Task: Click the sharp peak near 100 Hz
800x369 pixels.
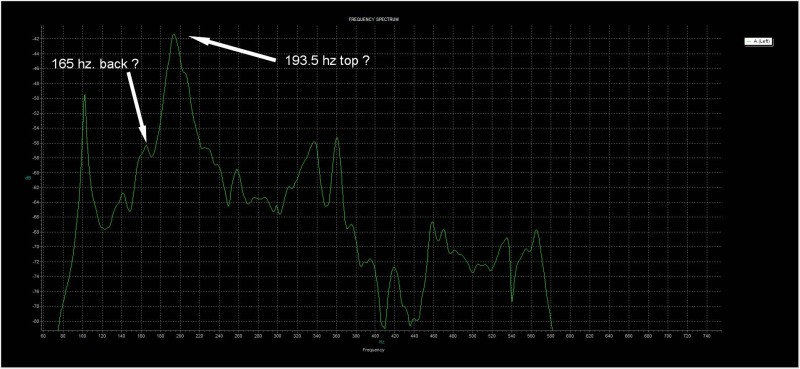Action: point(85,96)
